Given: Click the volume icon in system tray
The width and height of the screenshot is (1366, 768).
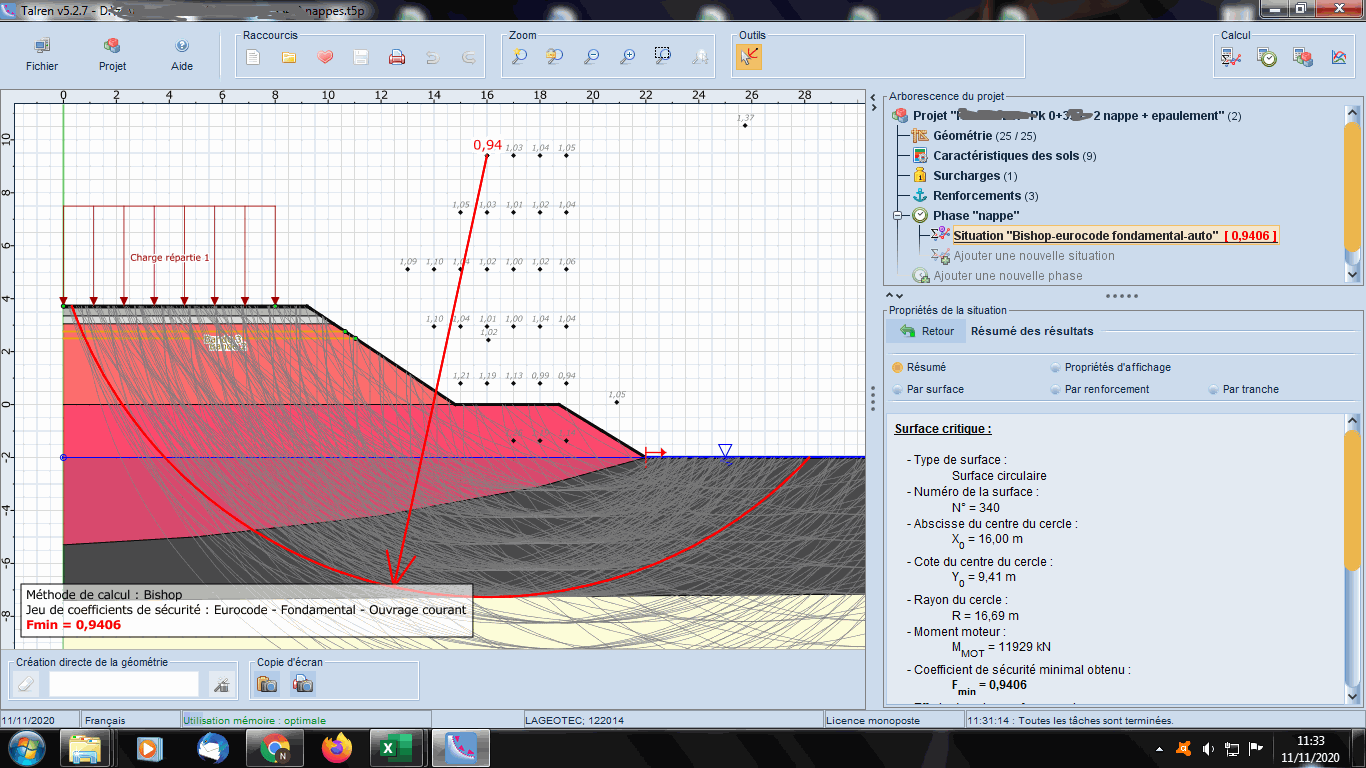Looking at the screenshot, I should click(1208, 748).
